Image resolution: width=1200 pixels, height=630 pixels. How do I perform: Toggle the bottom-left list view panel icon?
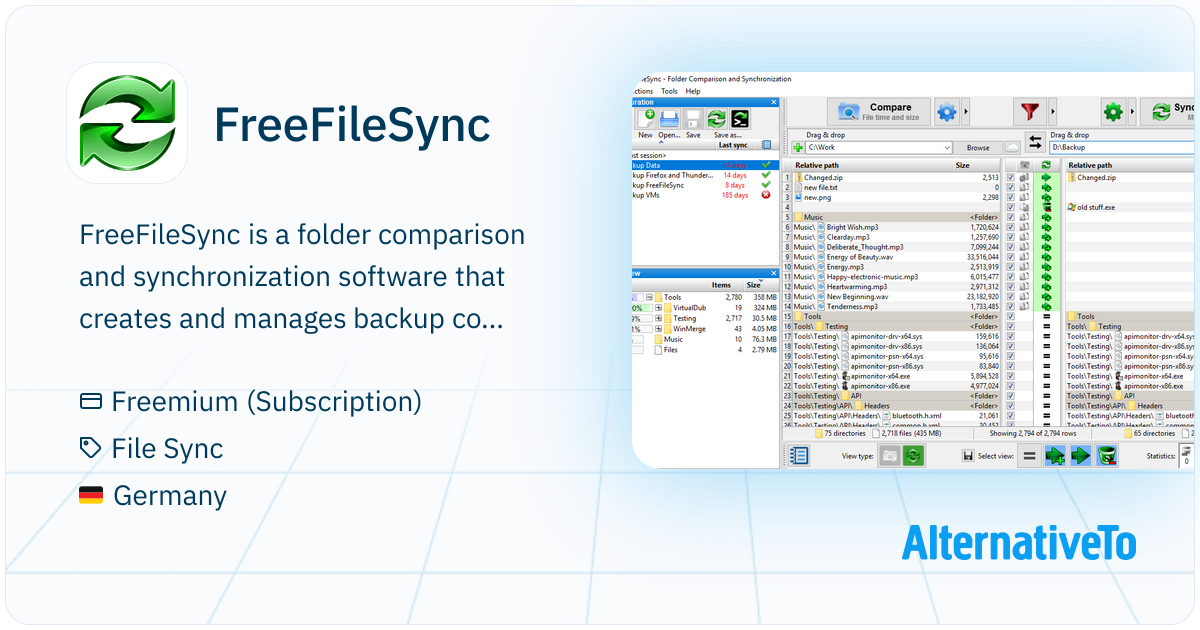799,456
